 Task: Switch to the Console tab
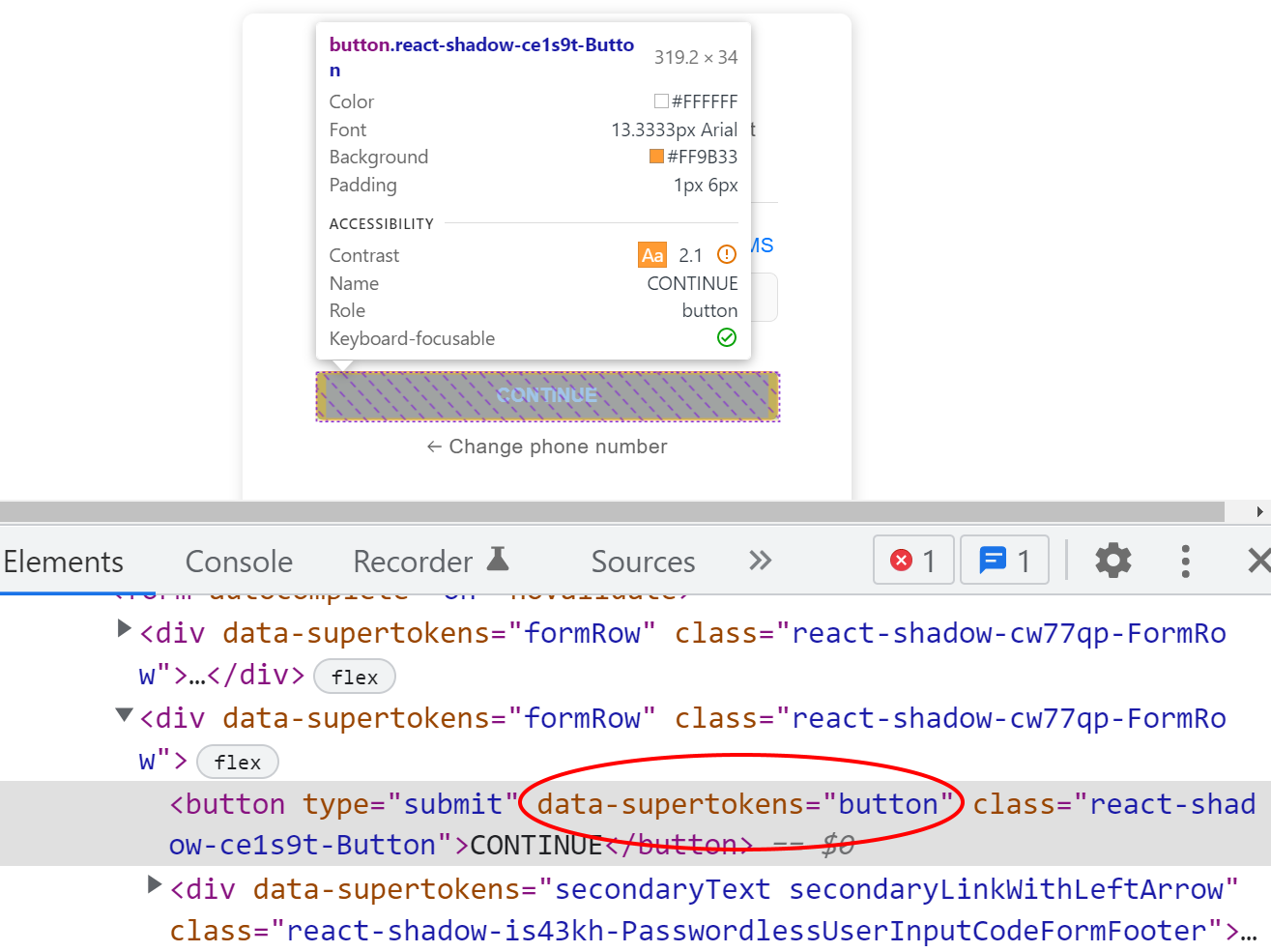(238, 561)
